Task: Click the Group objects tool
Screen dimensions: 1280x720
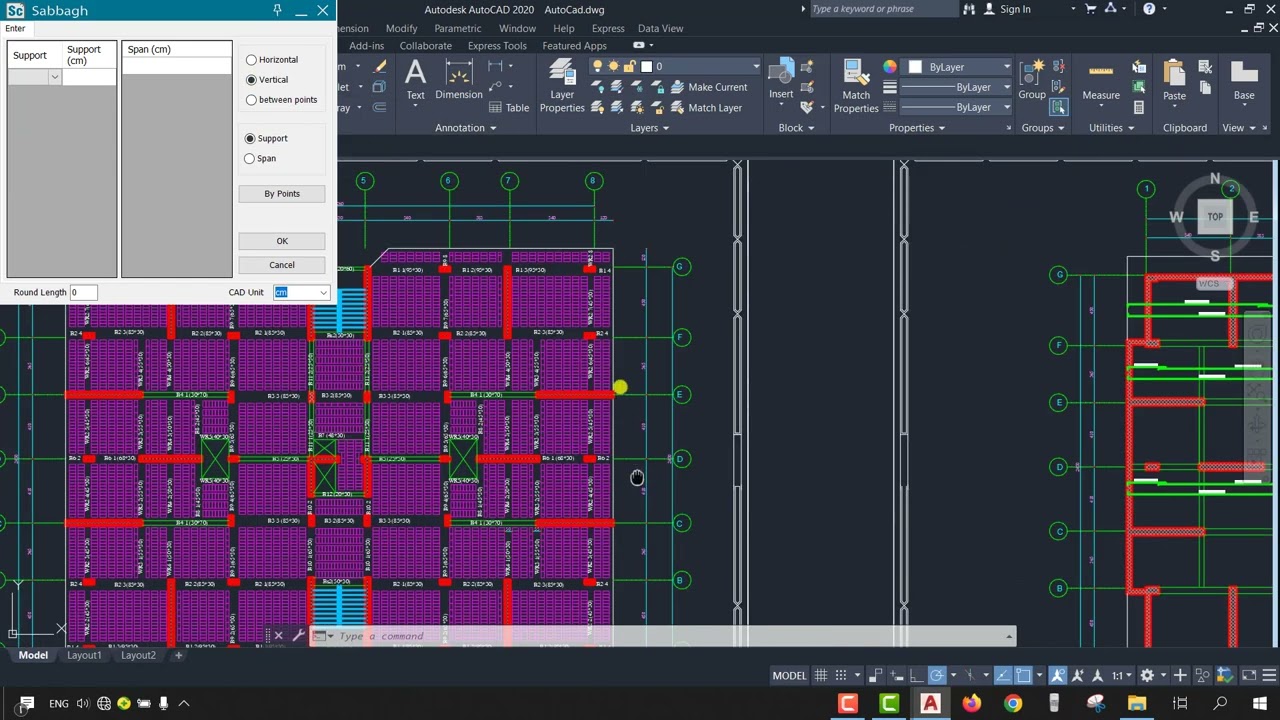Action: pyautogui.click(x=1032, y=80)
